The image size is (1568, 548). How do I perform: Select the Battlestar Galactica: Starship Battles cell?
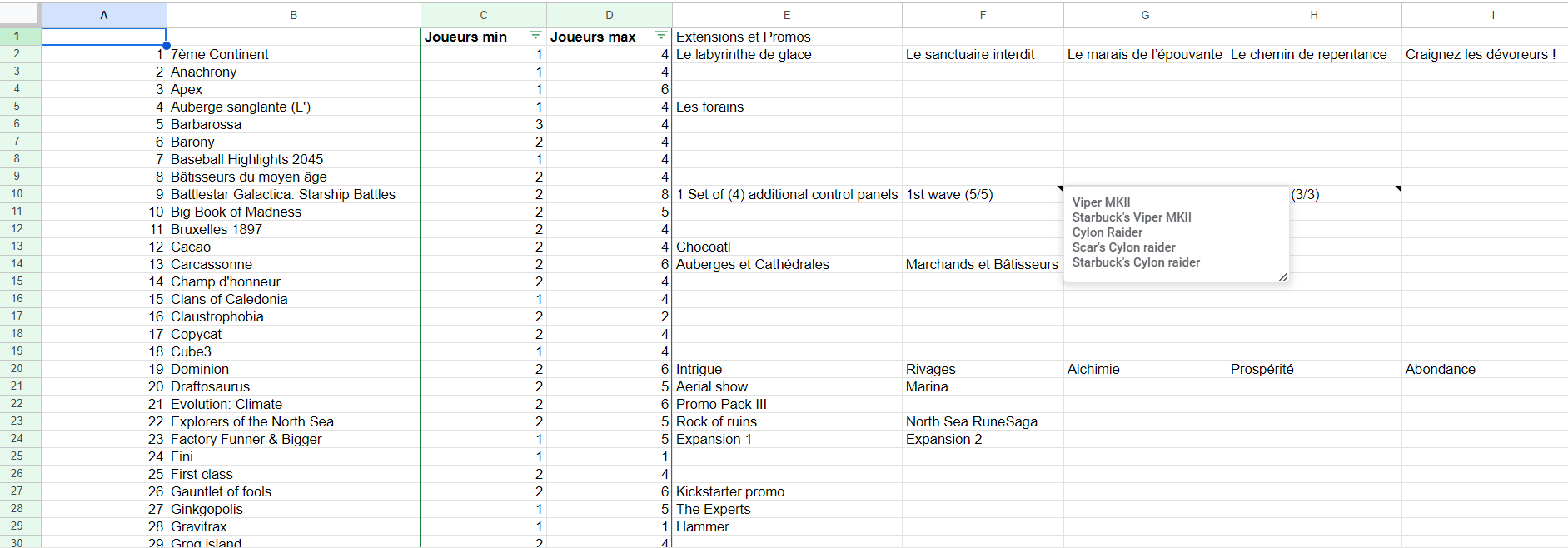294,194
